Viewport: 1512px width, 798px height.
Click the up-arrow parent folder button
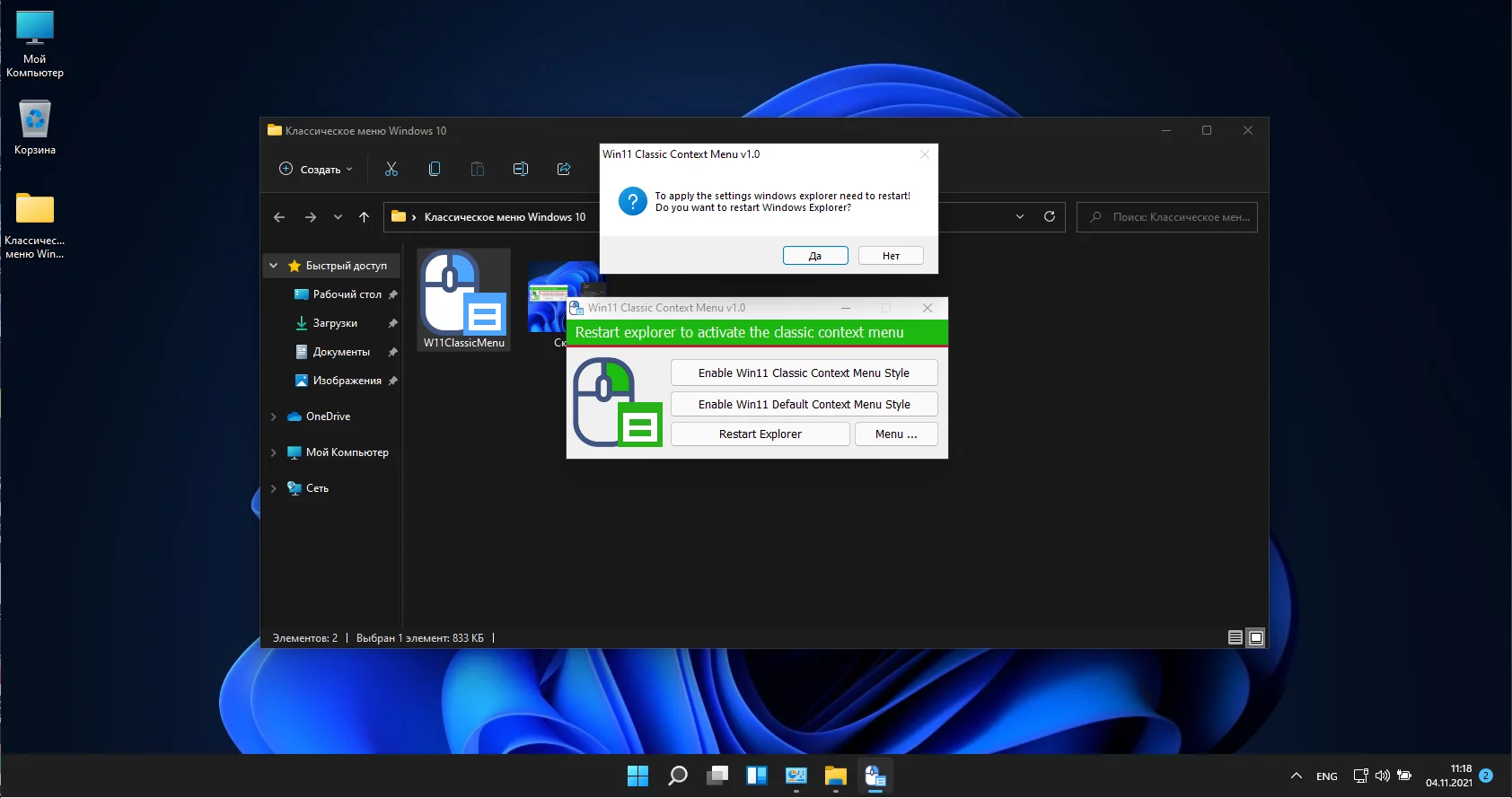pyautogui.click(x=364, y=217)
